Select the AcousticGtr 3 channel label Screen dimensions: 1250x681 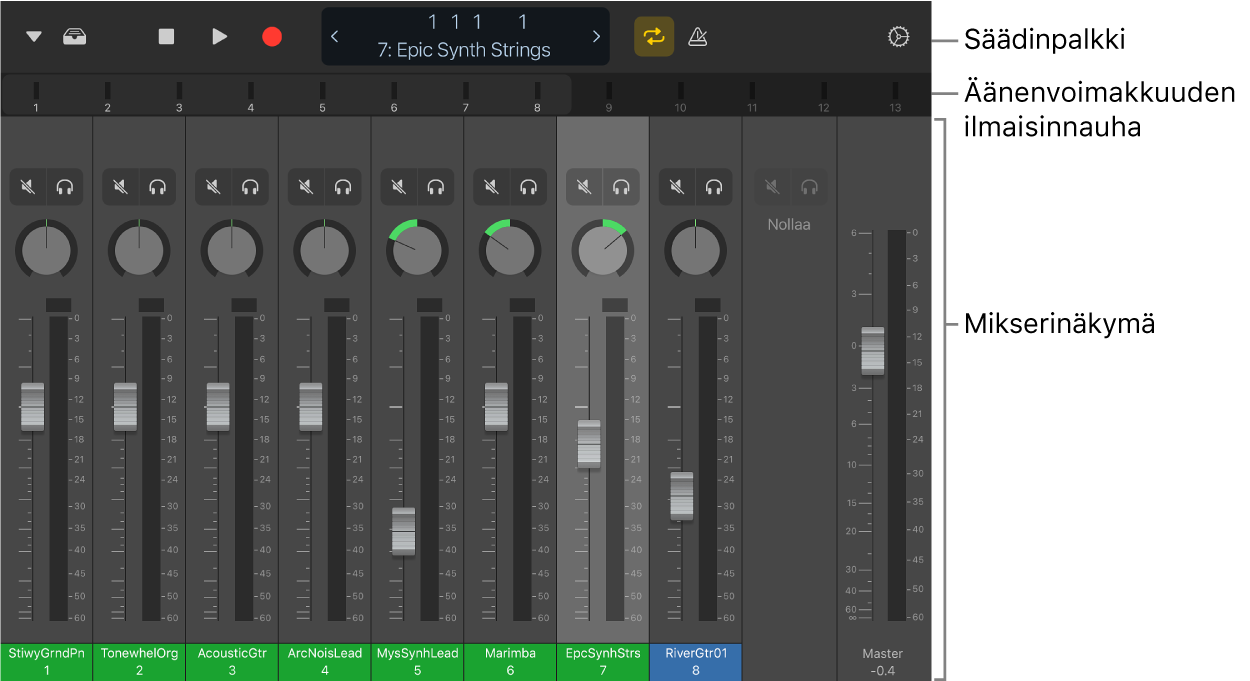[x=232, y=661]
